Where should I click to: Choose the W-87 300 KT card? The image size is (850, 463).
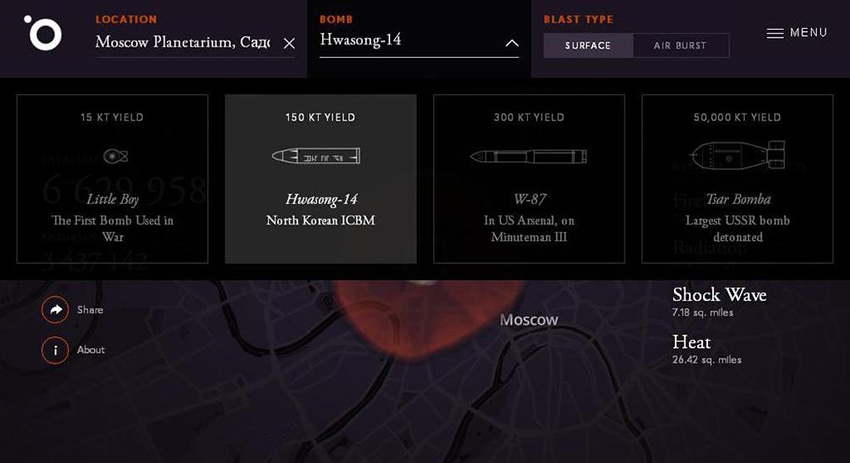pos(529,179)
